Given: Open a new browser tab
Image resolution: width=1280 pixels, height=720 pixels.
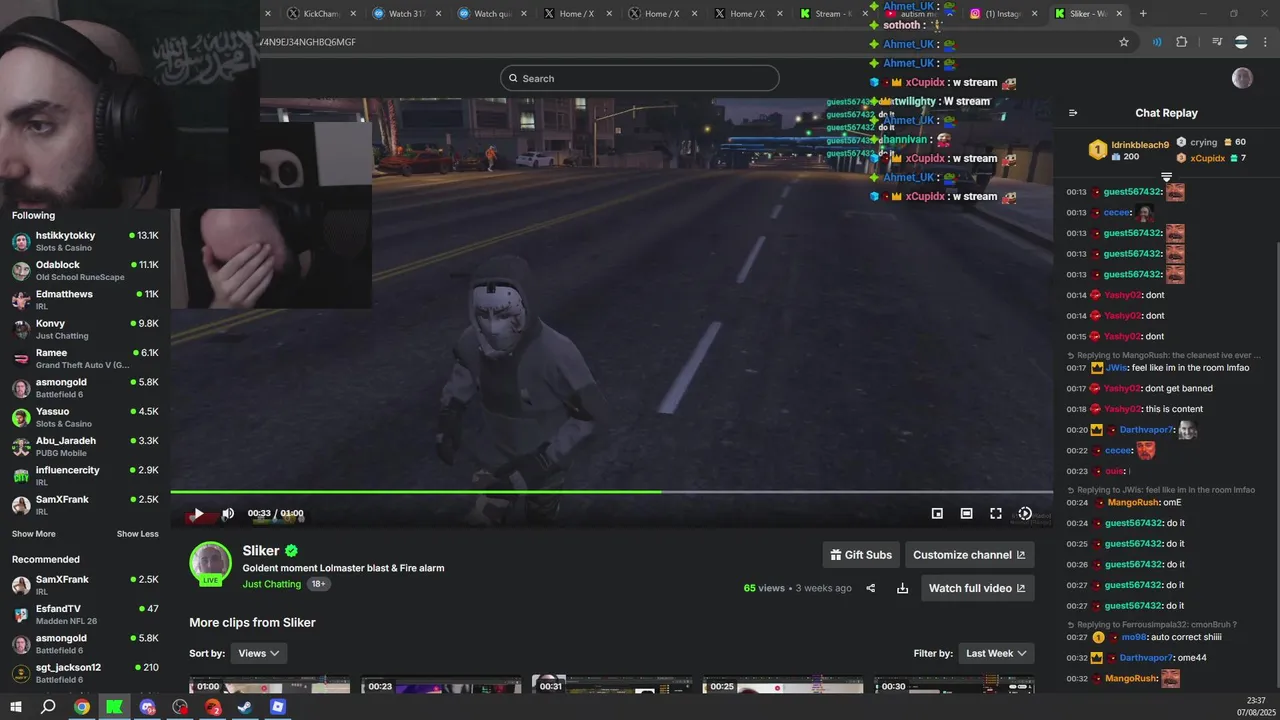Looking at the screenshot, I should pyautogui.click(x=1143, y=14).
